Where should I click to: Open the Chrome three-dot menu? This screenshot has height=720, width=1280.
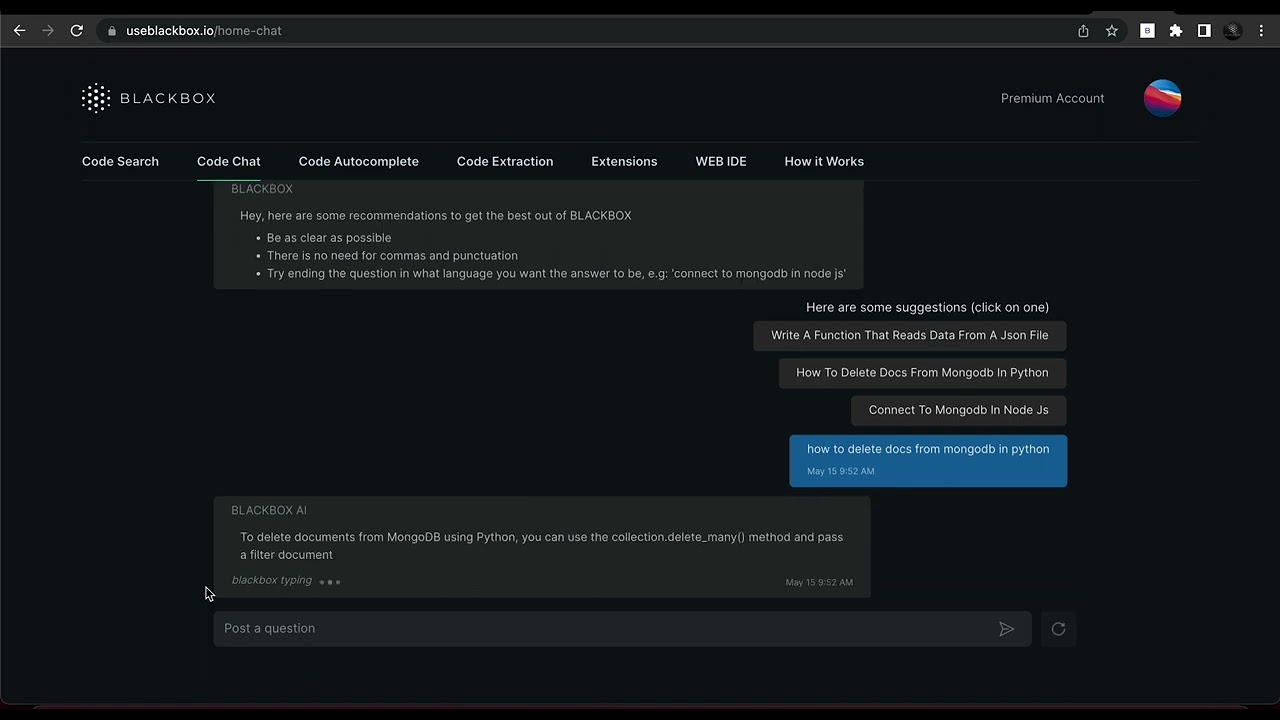[1261, 31]
